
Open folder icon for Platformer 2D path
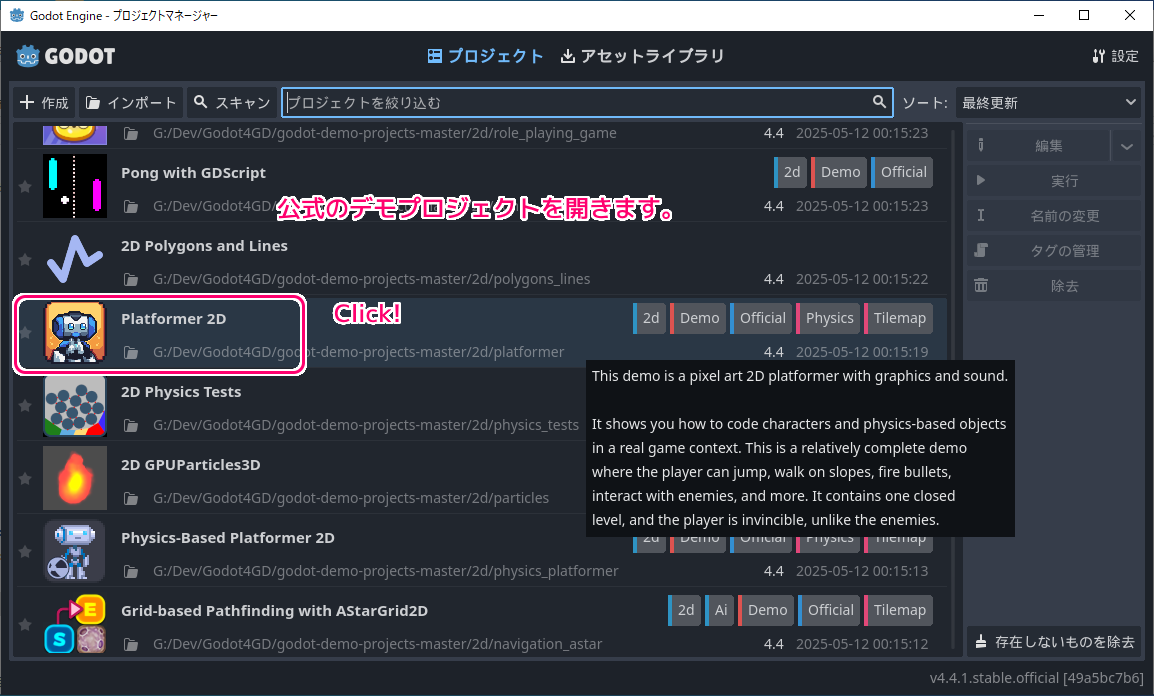(130, 352)
